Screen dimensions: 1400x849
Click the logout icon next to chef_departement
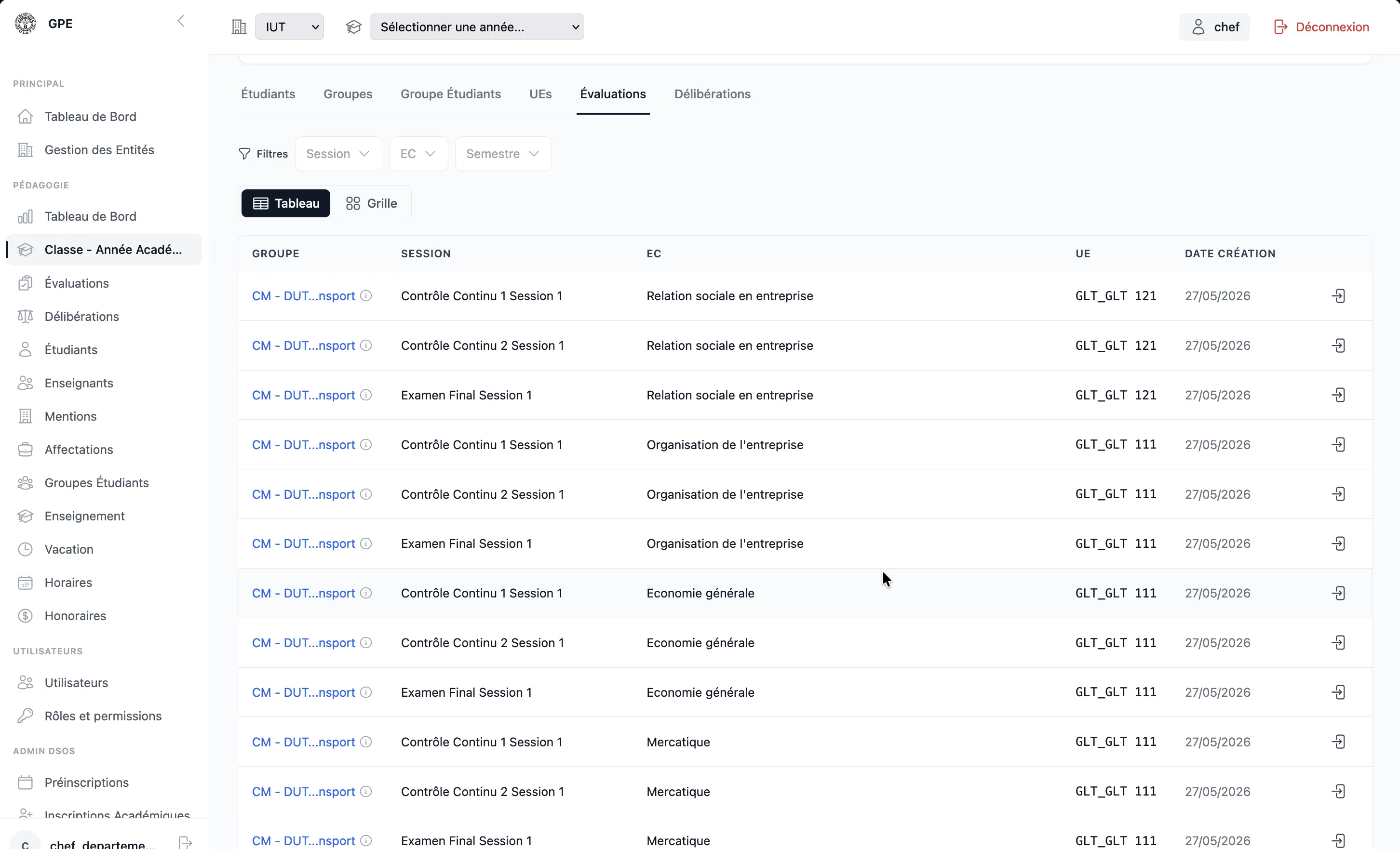coord(185,843)
